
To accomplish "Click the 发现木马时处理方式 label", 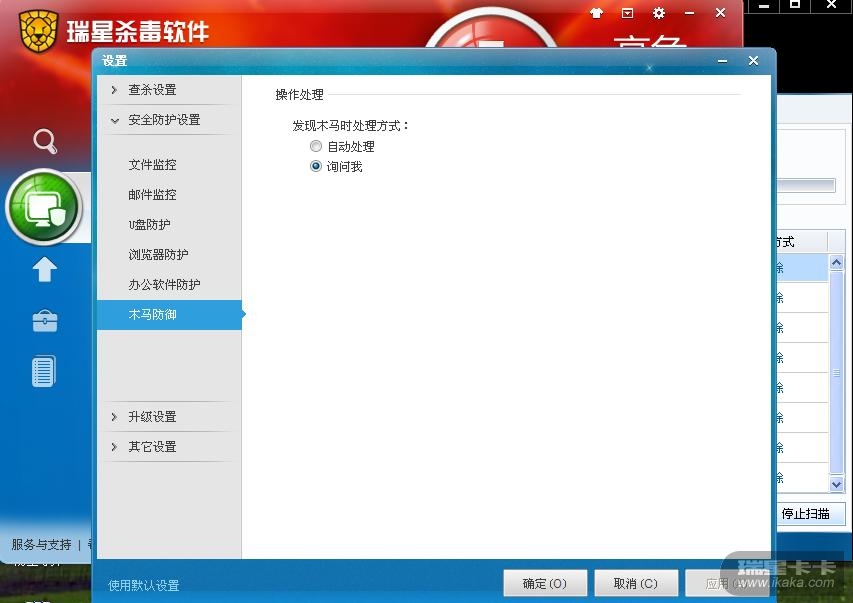I will pyautogui.click(x=350, y=126).
